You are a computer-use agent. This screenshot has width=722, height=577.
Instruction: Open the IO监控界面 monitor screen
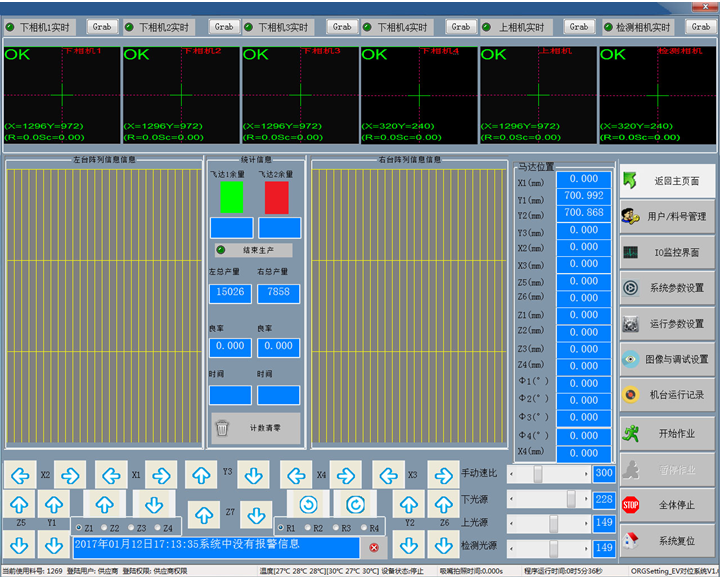tap(667, 252)
